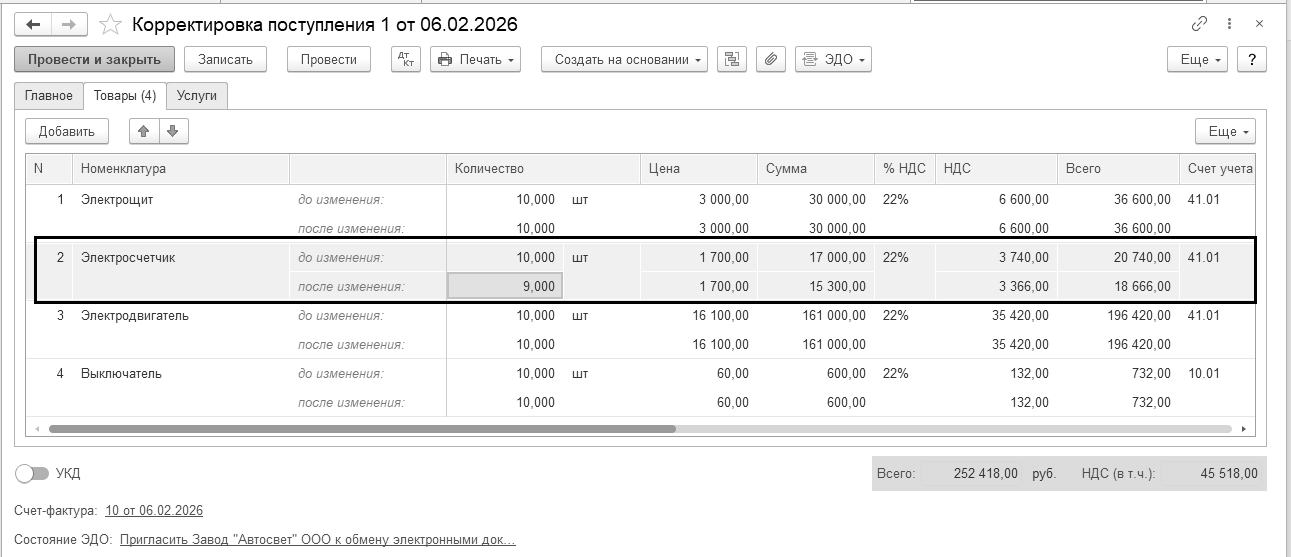Move row down with arrow icon

(173, 131)
